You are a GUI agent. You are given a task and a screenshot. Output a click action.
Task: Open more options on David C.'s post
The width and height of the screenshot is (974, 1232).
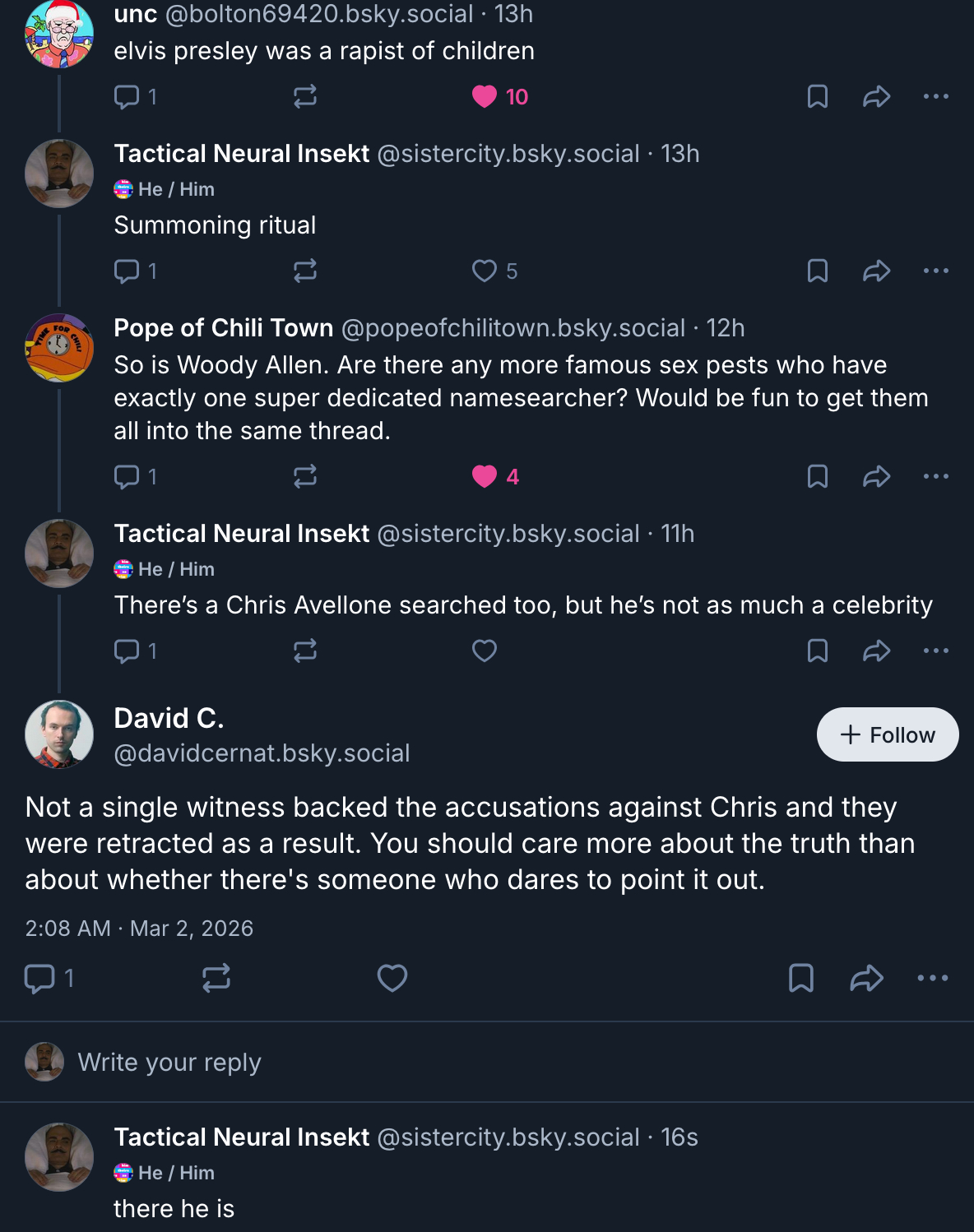933,978
